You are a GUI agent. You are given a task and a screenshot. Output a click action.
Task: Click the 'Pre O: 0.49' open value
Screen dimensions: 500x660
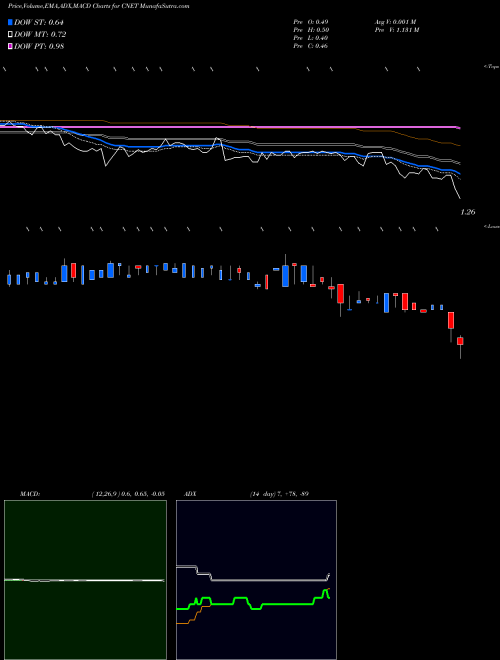[311, 22]
